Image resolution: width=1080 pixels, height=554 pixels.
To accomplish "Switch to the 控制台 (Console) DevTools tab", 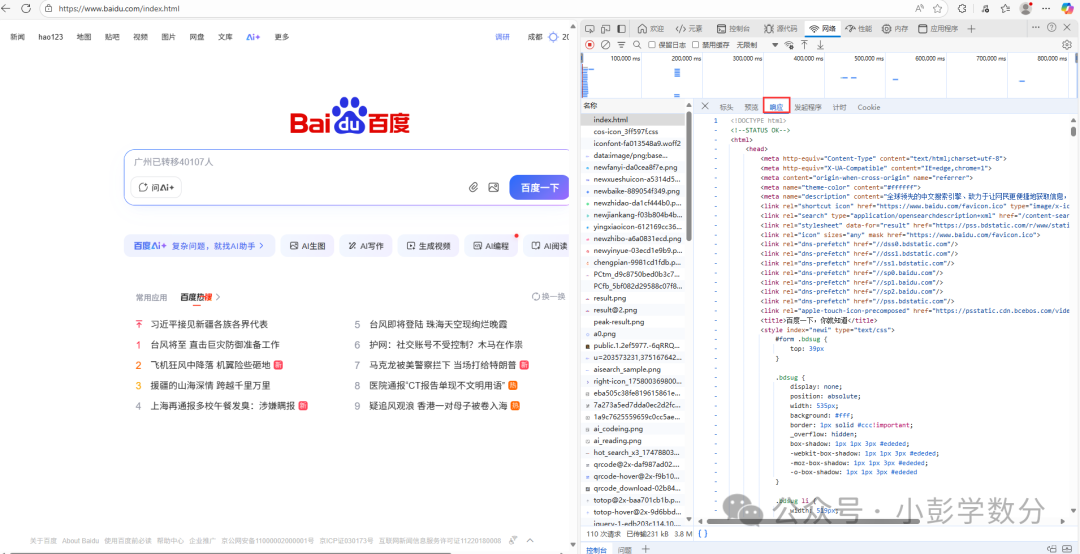I will [736, 28].
